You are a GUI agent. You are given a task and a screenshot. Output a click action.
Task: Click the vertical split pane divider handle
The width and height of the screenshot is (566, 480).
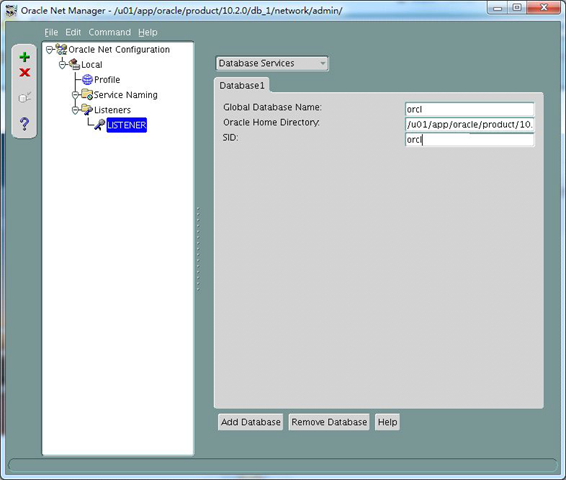click(x=198, y=249)
